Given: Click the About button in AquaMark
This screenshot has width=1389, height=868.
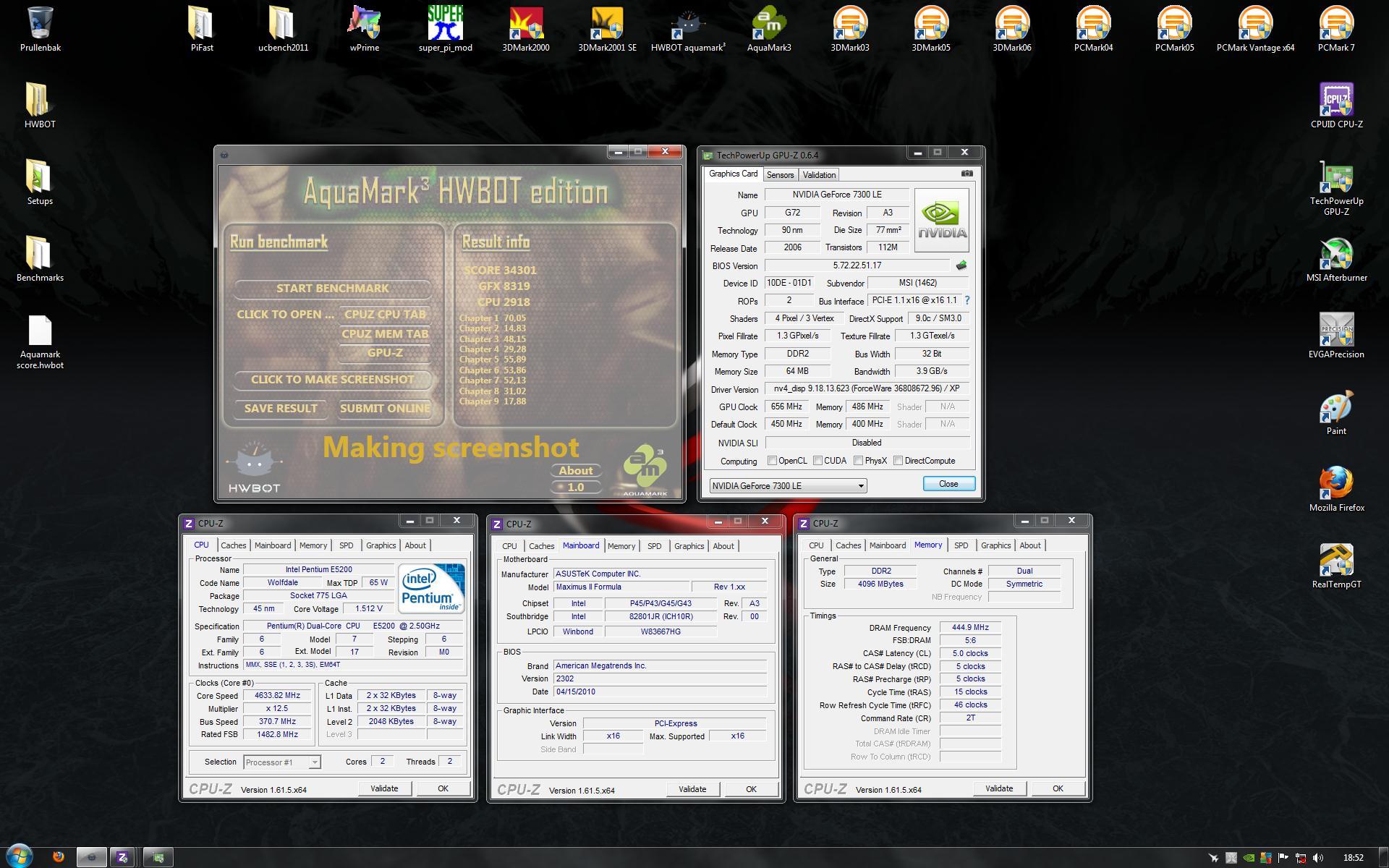Looking at the screenshot, I should pyautogui.click(x=576, y=471).
